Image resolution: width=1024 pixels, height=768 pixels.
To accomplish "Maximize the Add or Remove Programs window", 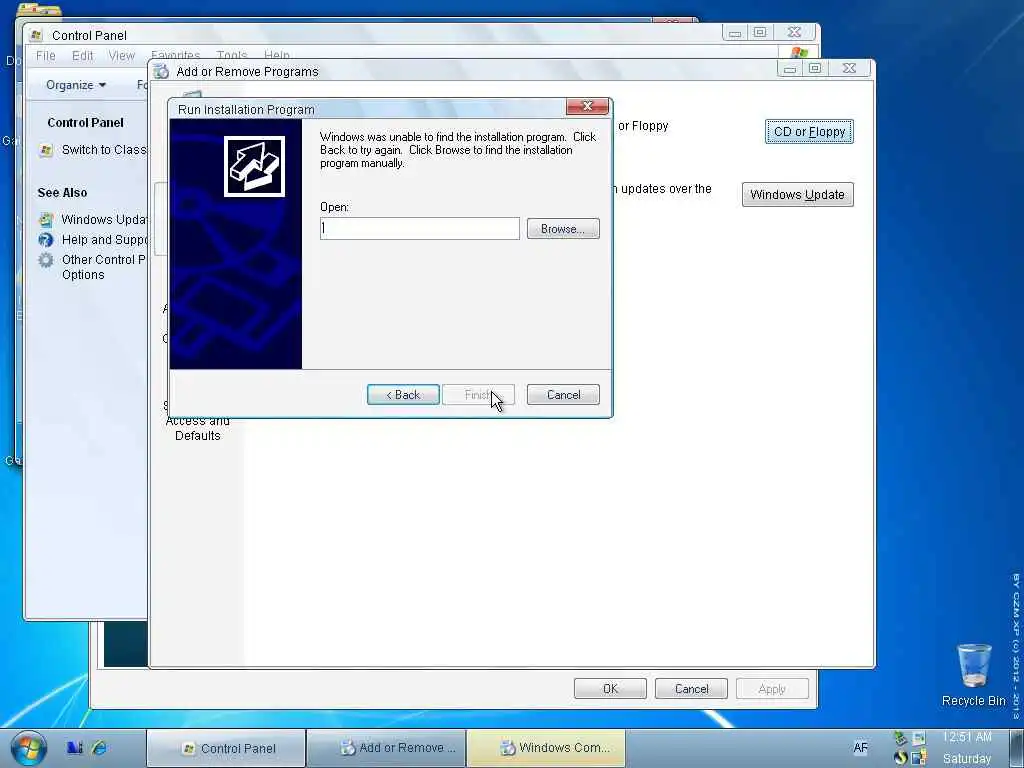I will point(815,68).
